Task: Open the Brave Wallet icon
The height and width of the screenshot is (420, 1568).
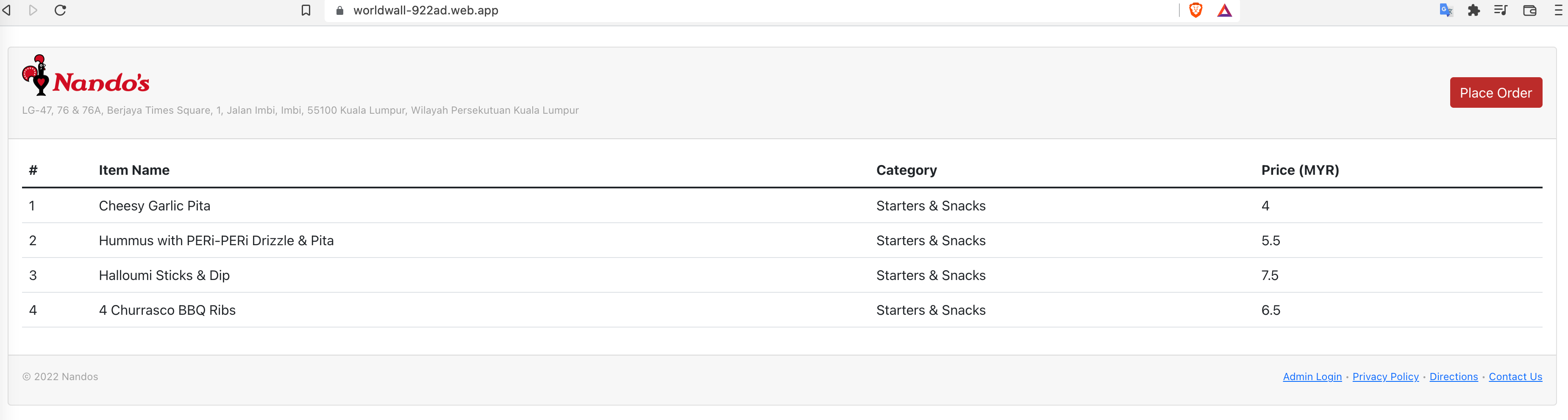Action: pyautogui.click(x=1530, y=10)
